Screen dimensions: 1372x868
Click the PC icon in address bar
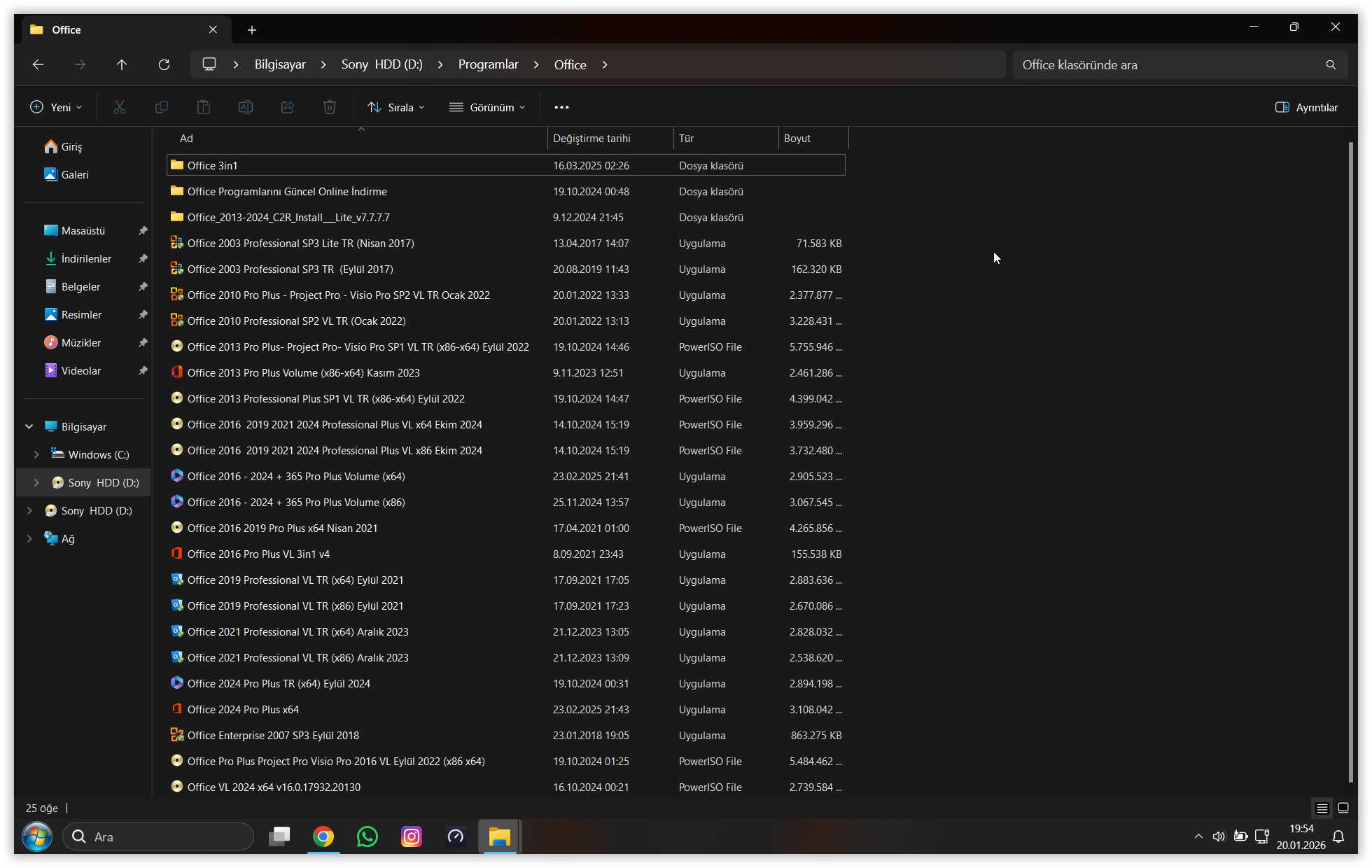tap(209, 64)
